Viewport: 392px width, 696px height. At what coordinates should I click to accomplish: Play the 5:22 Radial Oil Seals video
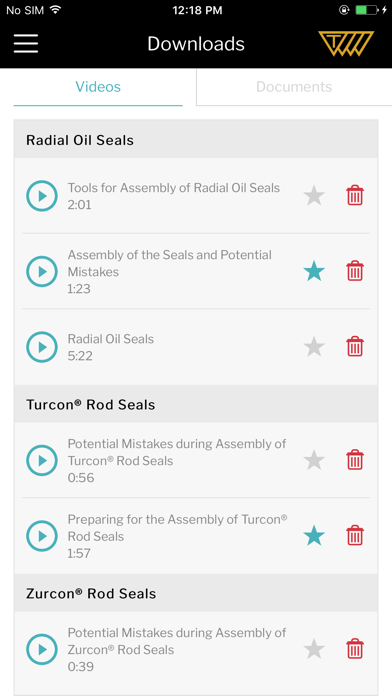pyautogui.click(x=42, y=347)
